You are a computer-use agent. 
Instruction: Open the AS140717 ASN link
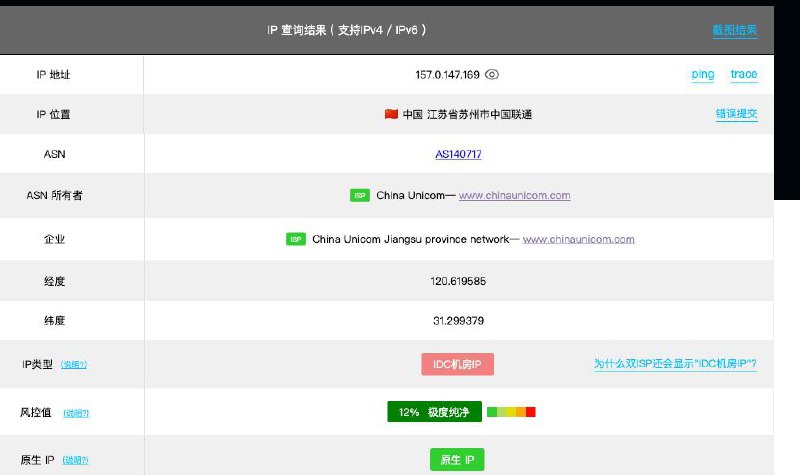[x=458, y=154]
